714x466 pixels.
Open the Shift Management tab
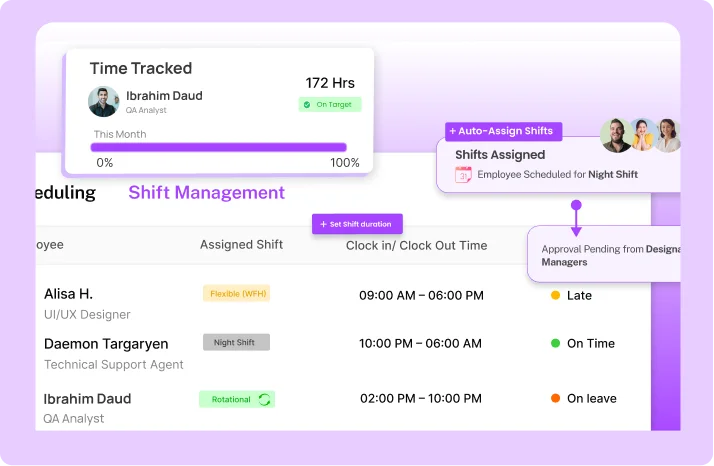coord(206,193)
